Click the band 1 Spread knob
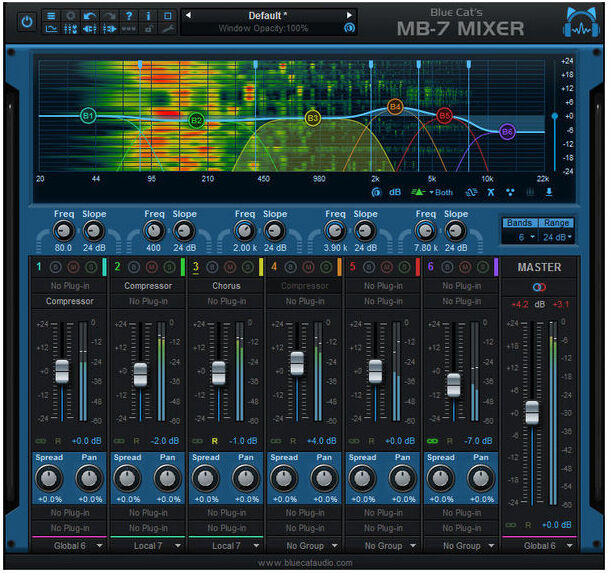The image size is (611, 573). 49,479
